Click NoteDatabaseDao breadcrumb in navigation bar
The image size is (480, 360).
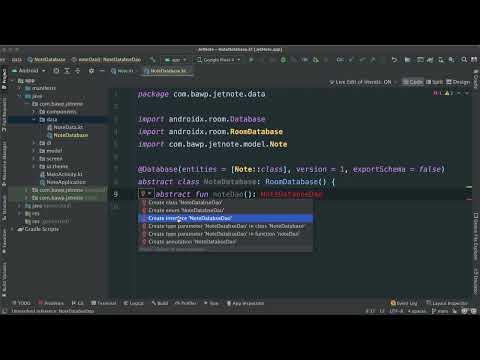(x=106, y=60)
